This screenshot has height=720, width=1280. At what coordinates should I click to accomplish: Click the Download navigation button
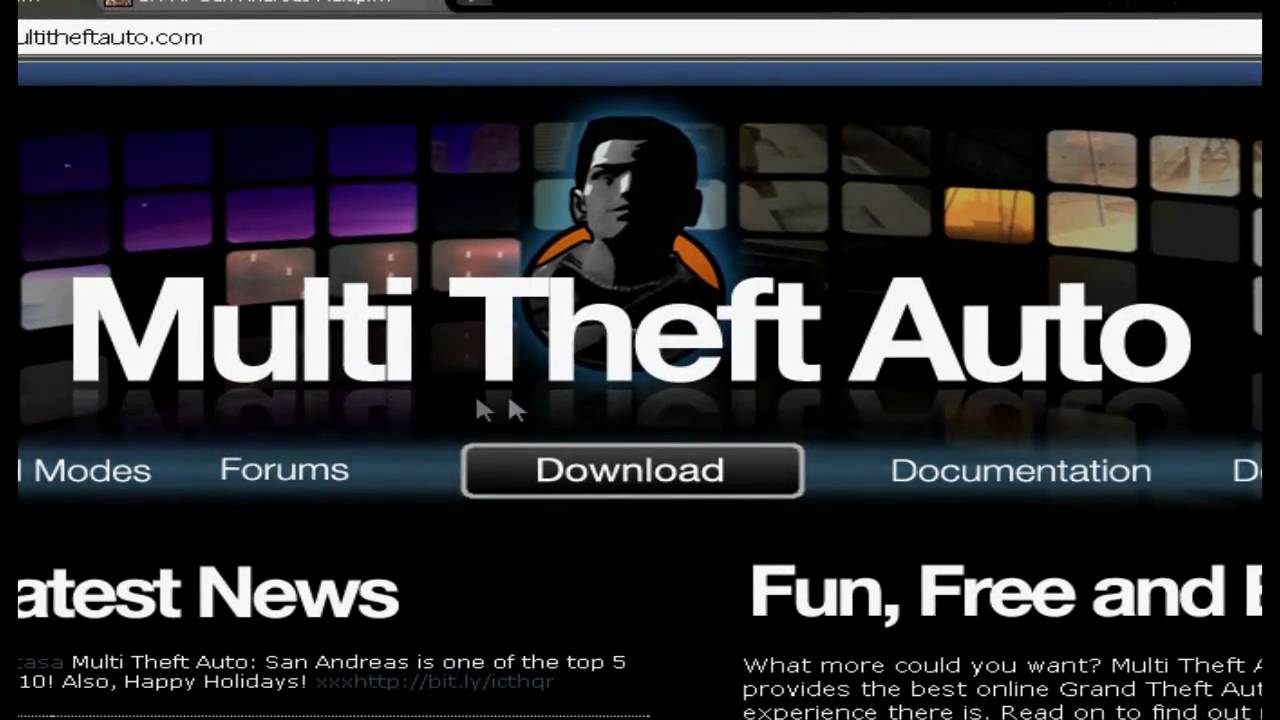tap(632, 470)
